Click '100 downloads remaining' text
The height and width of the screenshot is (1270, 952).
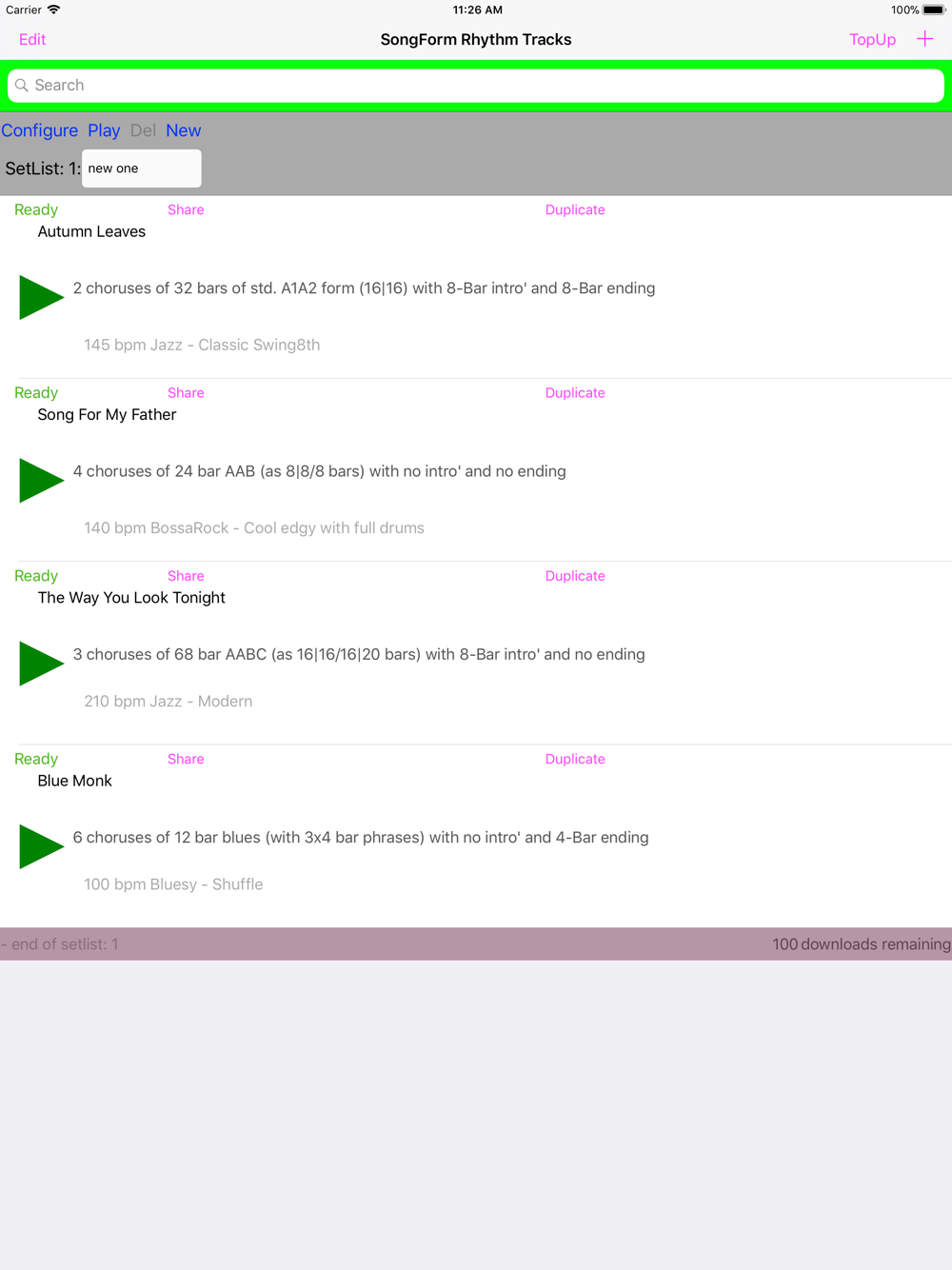click(x=861, y=944)
